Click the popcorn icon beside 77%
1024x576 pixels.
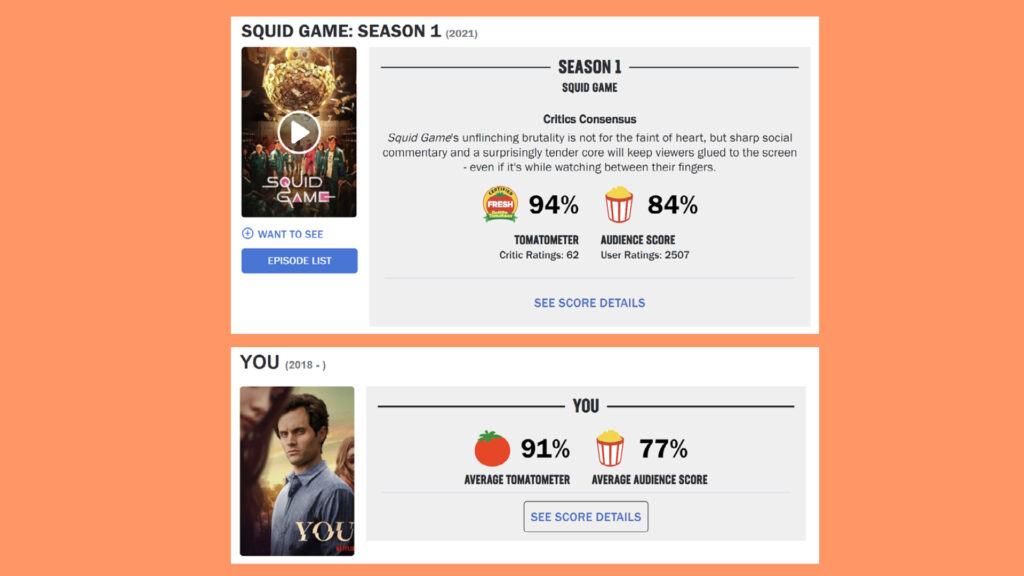610,449
